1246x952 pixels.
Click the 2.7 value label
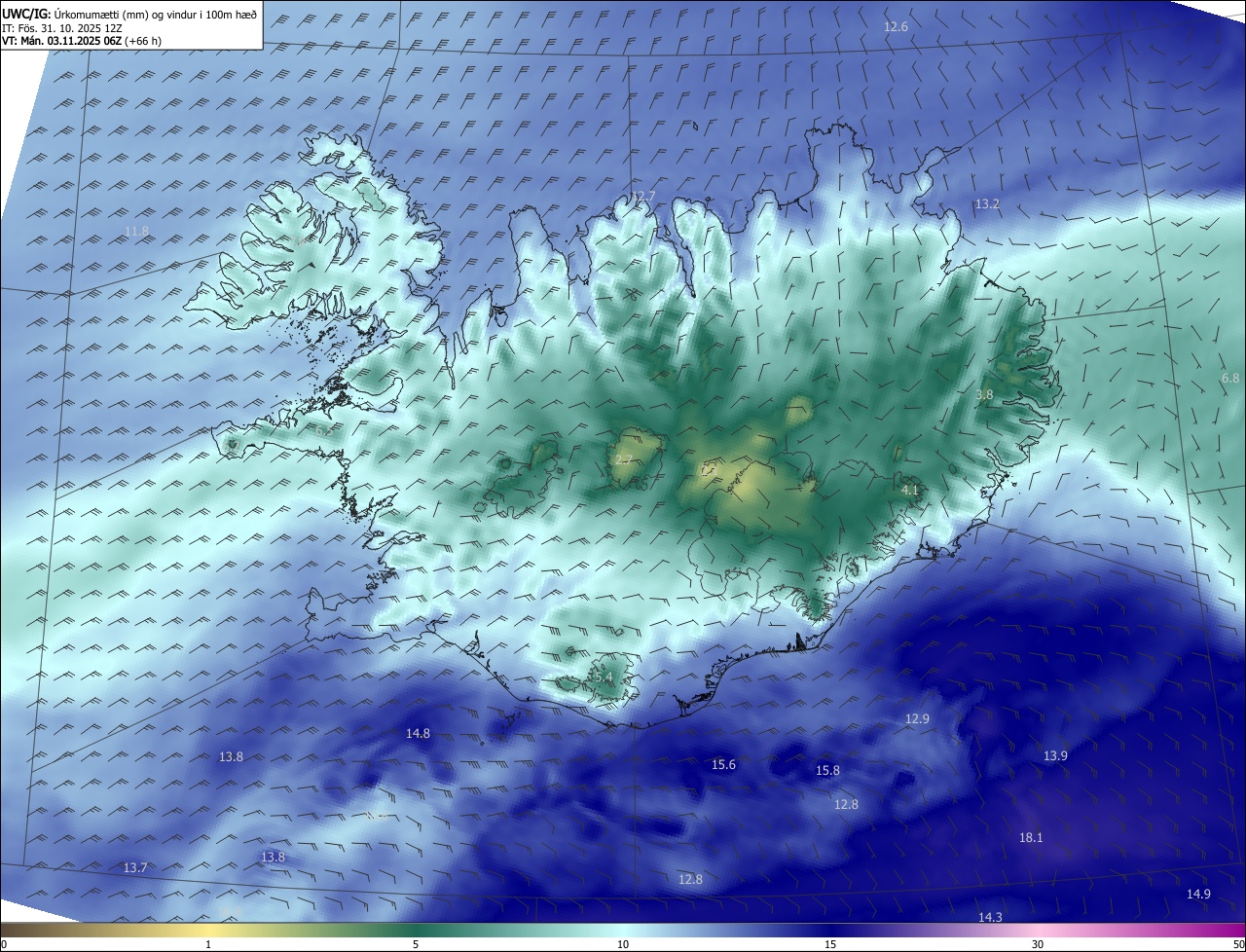tap(624, 460)
